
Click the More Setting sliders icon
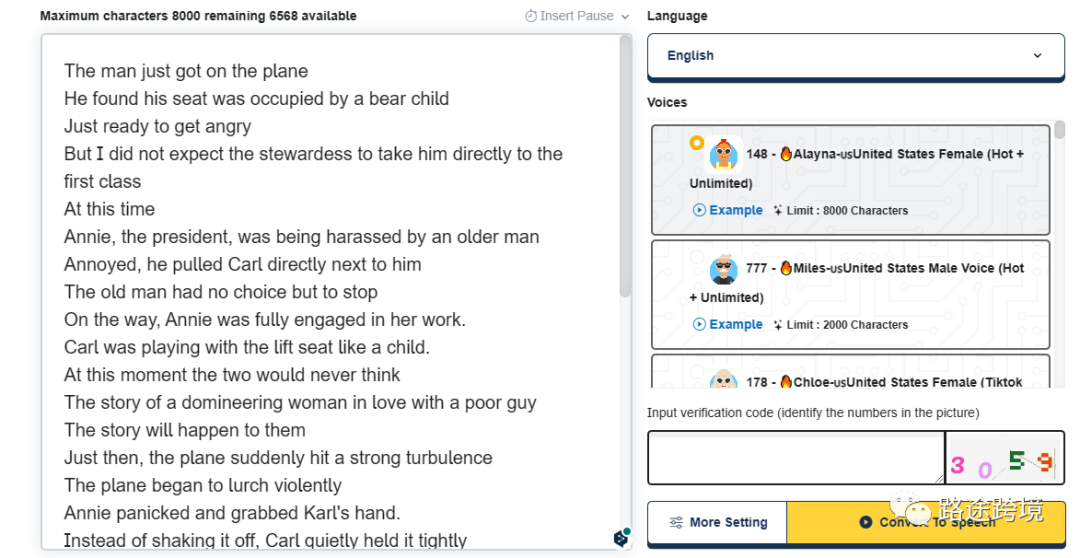(676, 522)
